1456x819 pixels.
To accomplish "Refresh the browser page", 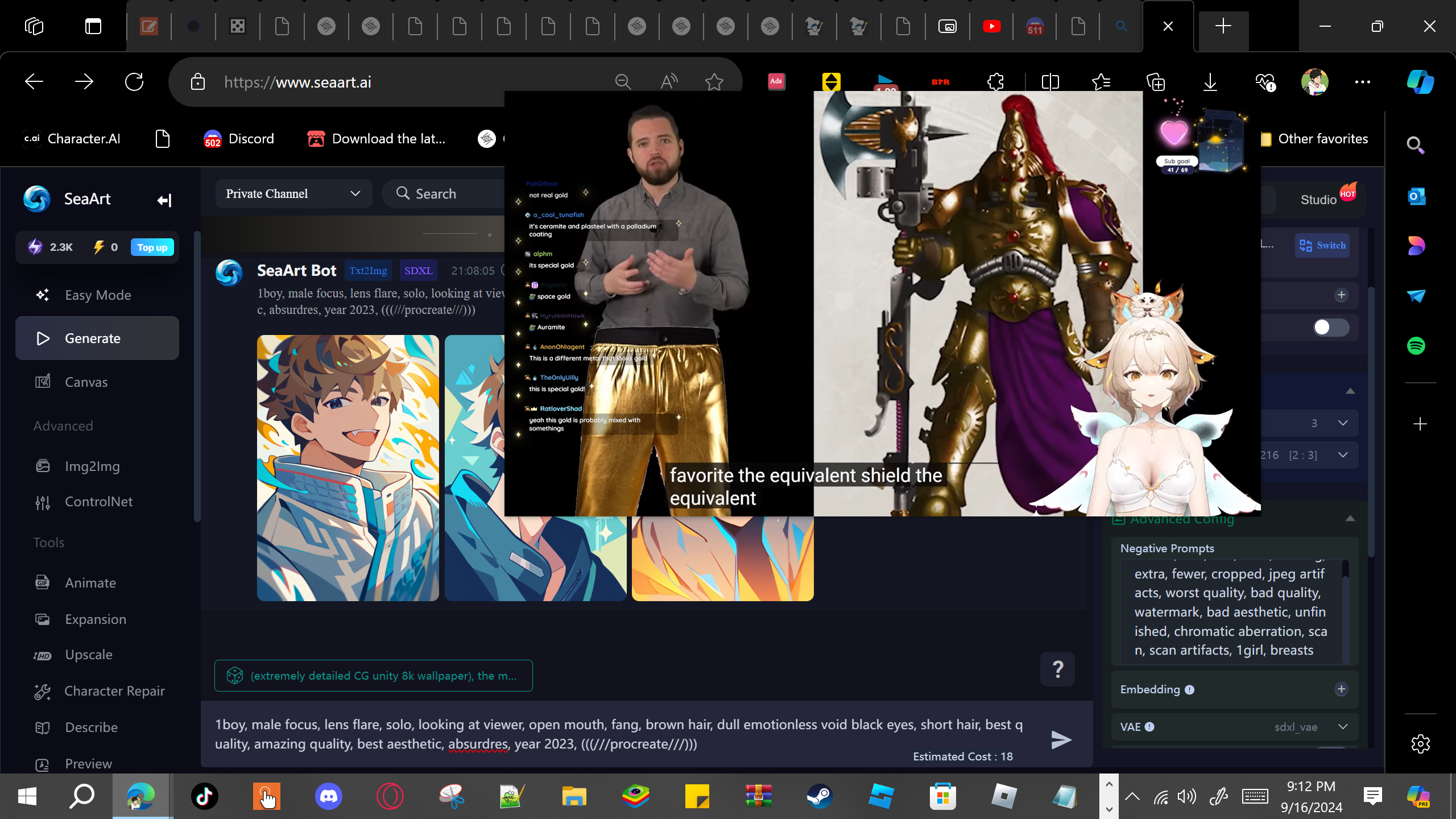I will (x=134, y=82).
